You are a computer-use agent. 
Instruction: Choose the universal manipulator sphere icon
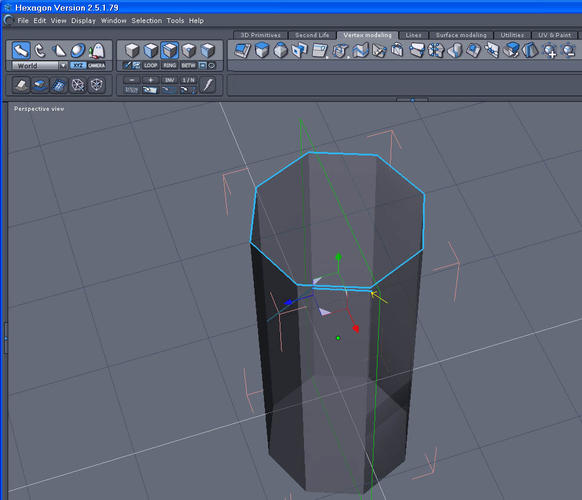pos(78,50)
